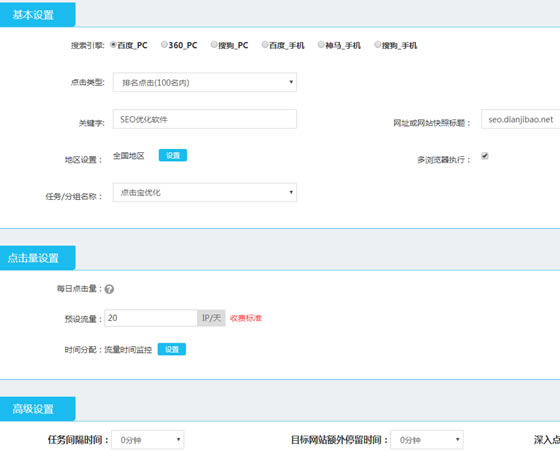The height and width of the screenshot is (453, 560).
Task: Open the 任务间隔时间 dropdown
Action: click(148, 440)
